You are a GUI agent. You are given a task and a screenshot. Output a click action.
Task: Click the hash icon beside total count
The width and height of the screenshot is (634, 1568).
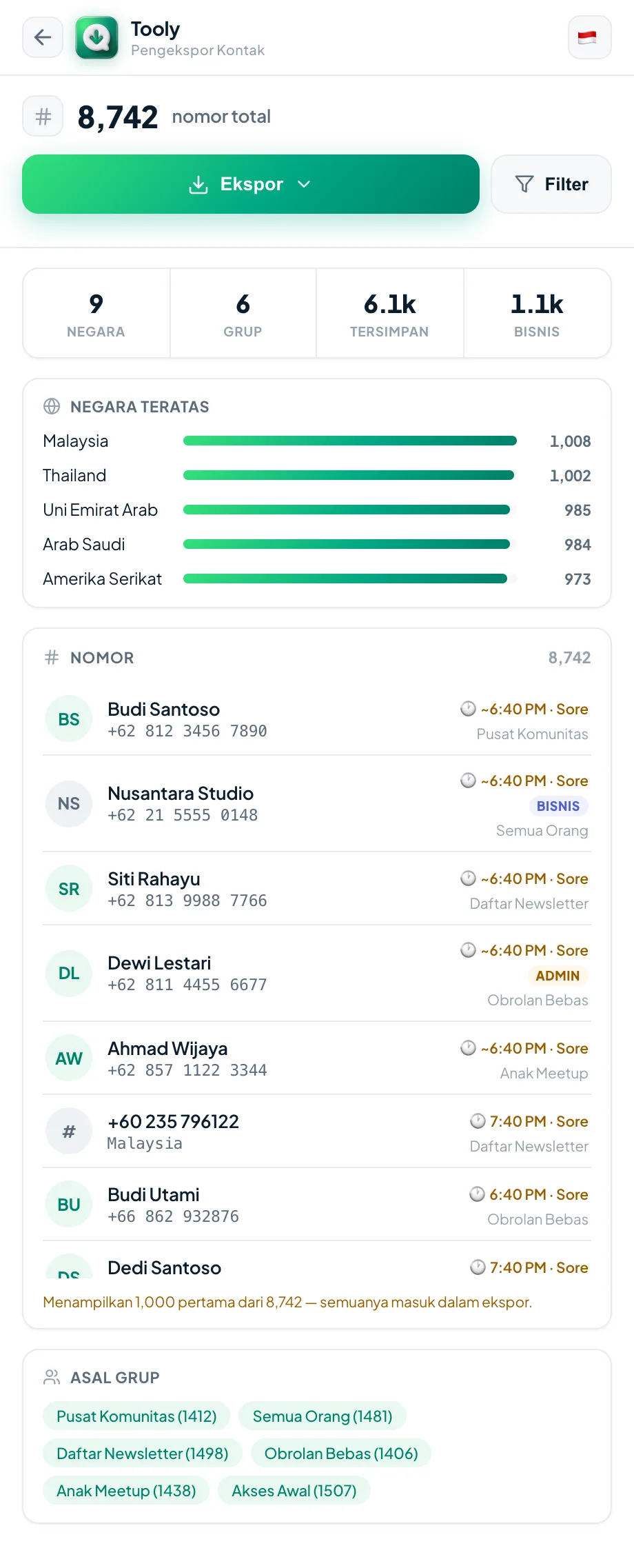click(x=43, y=117)
